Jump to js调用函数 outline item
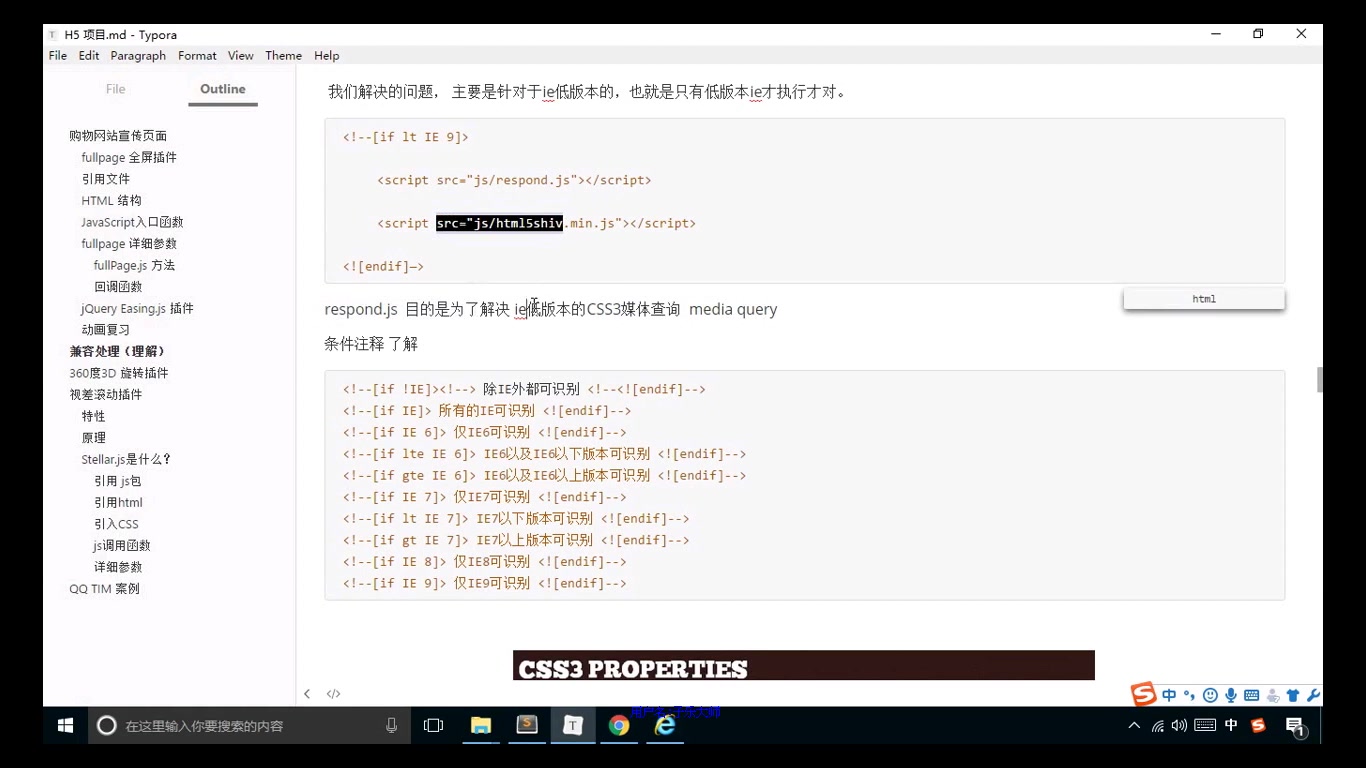The height and width of the screenshot is (768, 1366). click(x=122, y=546)
